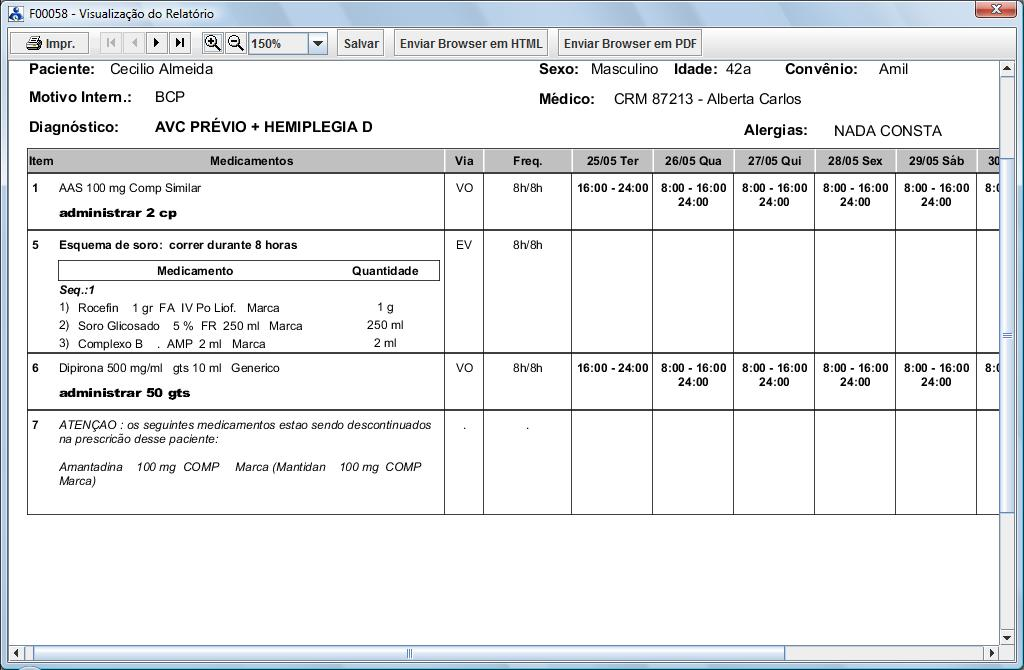Jump to the last report page
The image size is (1024, 670).
point(180,43)
